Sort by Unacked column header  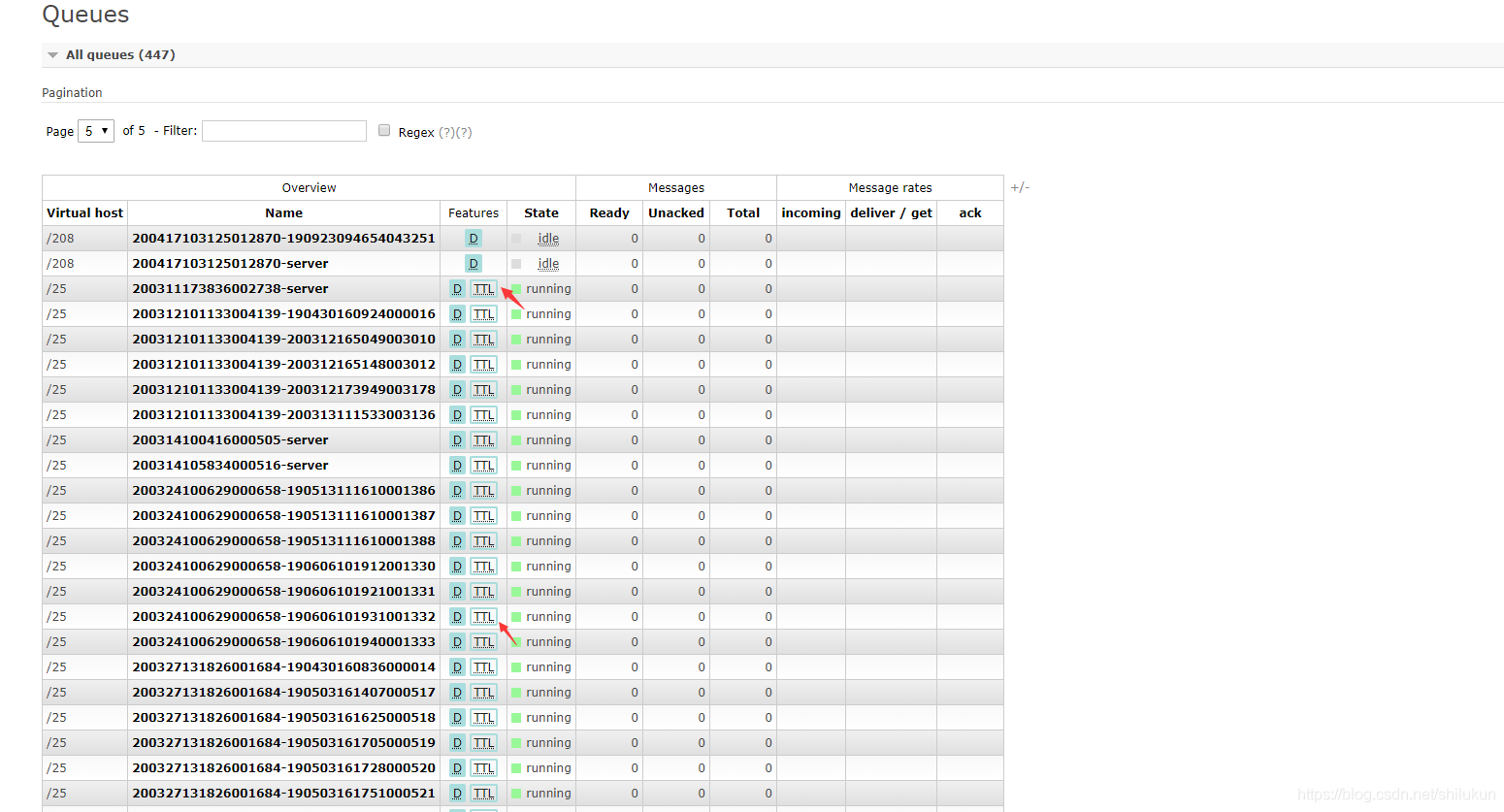(x=676, y=213)
